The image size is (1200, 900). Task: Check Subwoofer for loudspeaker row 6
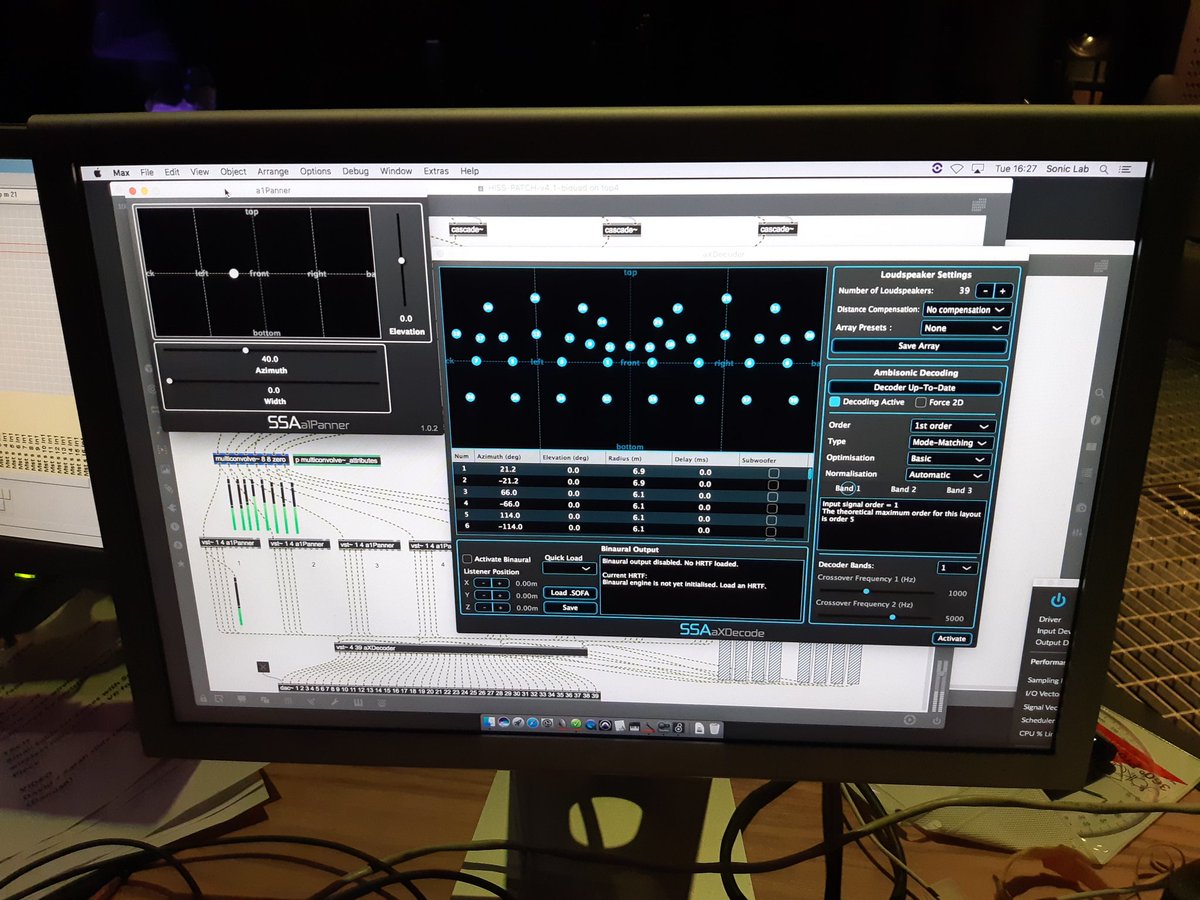pos(773,531)
